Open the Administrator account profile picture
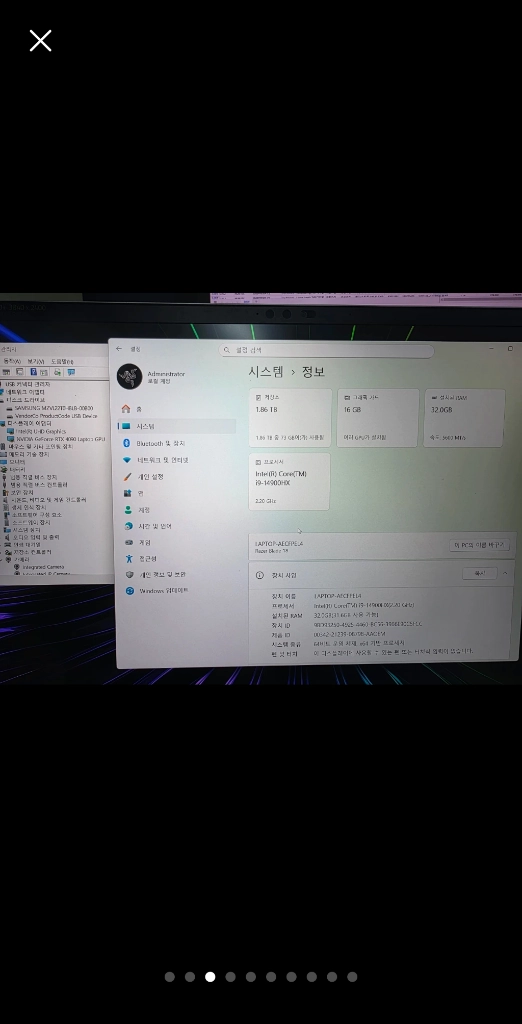 [x=129, y=376]
